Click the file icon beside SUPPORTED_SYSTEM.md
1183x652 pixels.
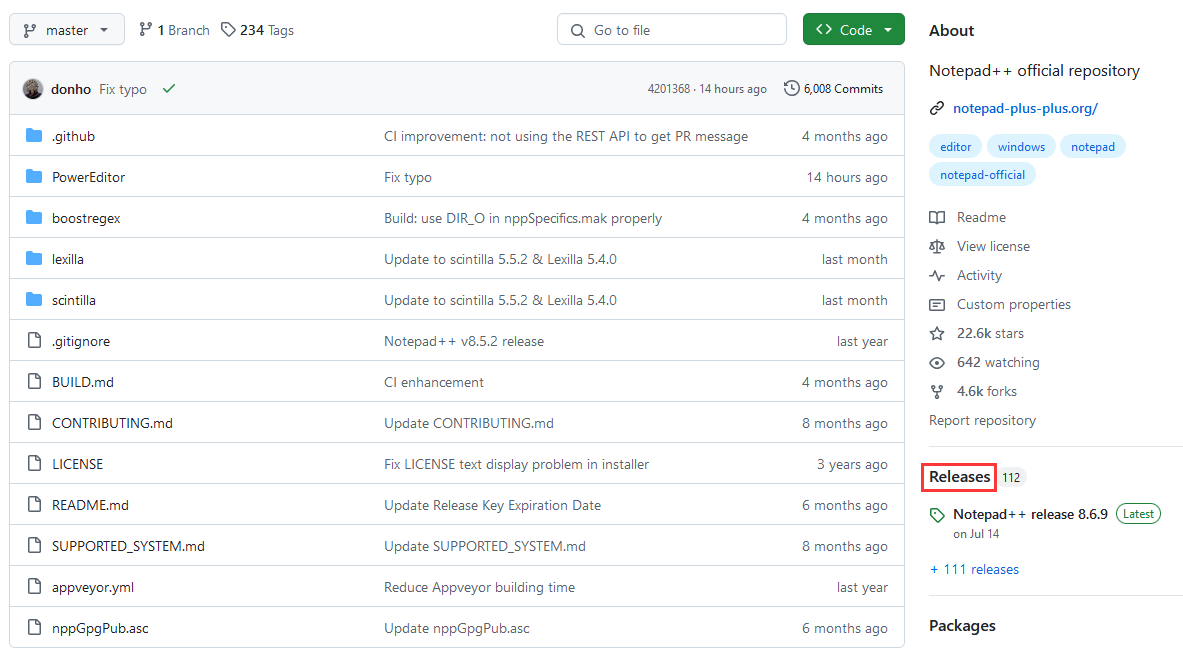point(34,546)
